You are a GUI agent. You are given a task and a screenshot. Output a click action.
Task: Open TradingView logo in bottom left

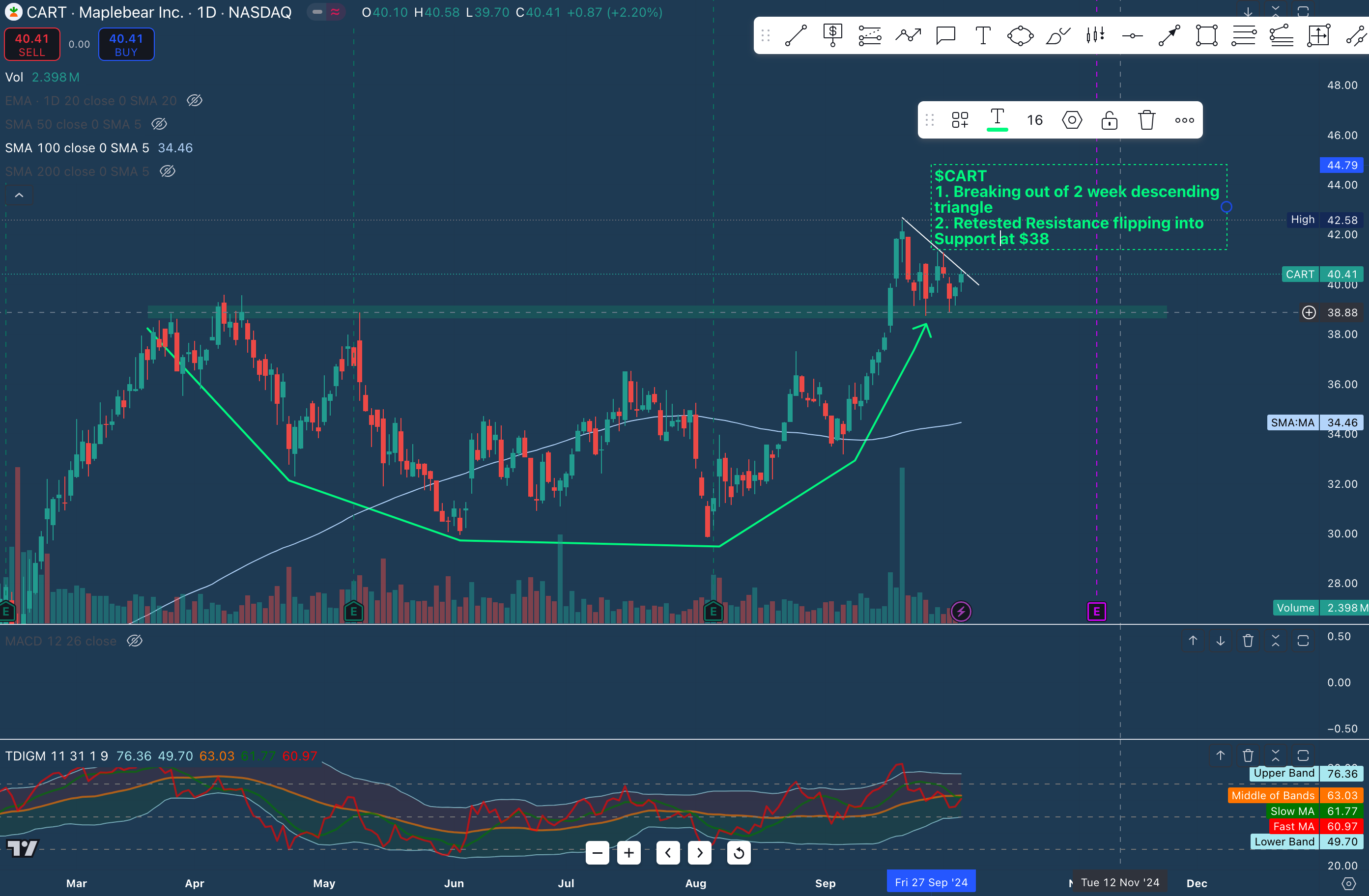tap(23, 848)
